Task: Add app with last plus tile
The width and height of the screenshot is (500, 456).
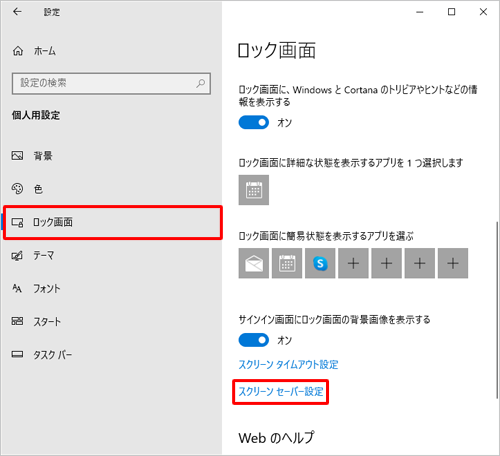Action: (453, 263)
